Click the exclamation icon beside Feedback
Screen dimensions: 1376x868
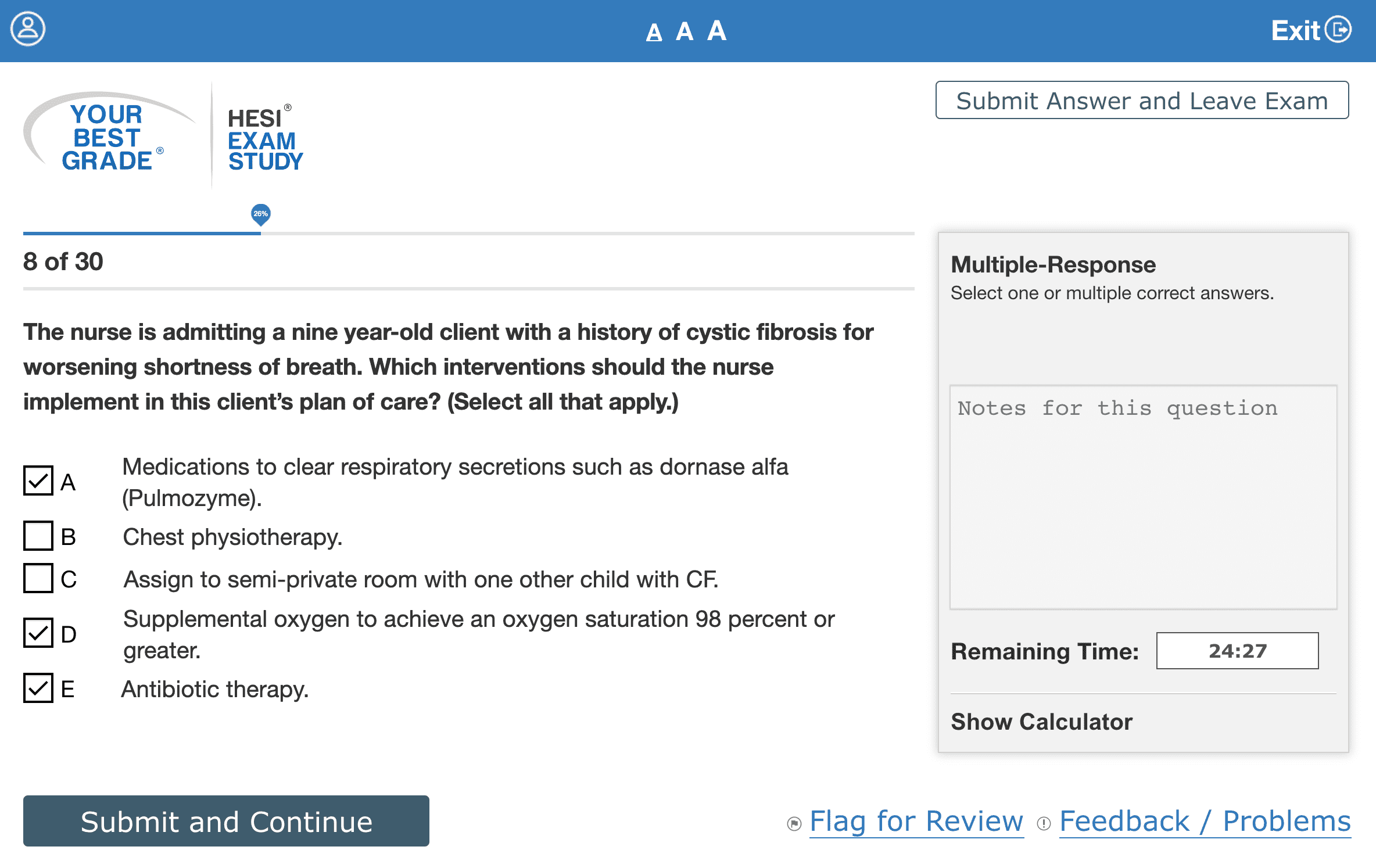[1044, 823]
